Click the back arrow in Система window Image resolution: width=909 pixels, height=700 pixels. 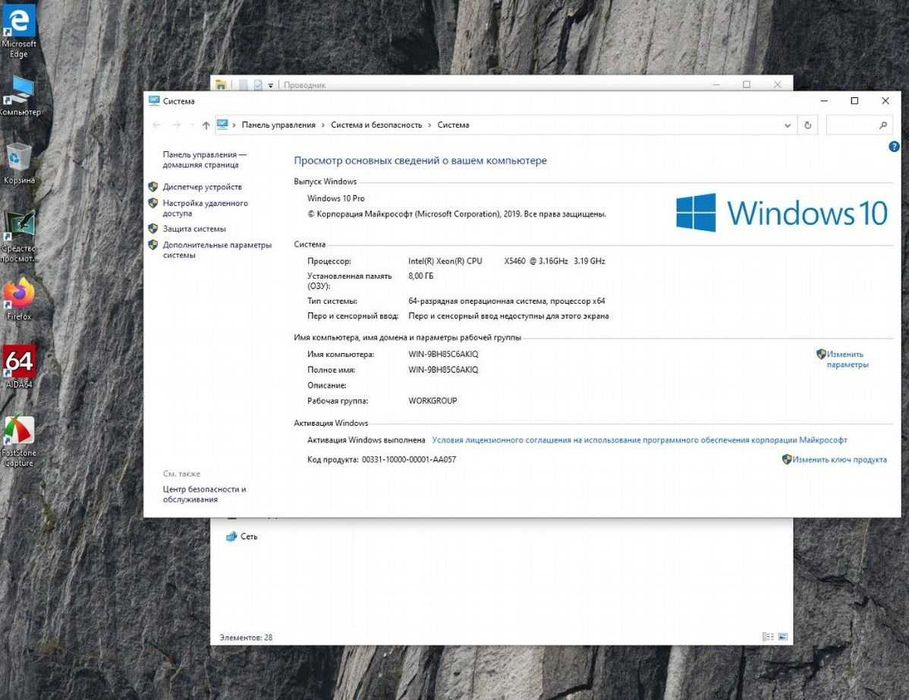click(x=157, y=125)
